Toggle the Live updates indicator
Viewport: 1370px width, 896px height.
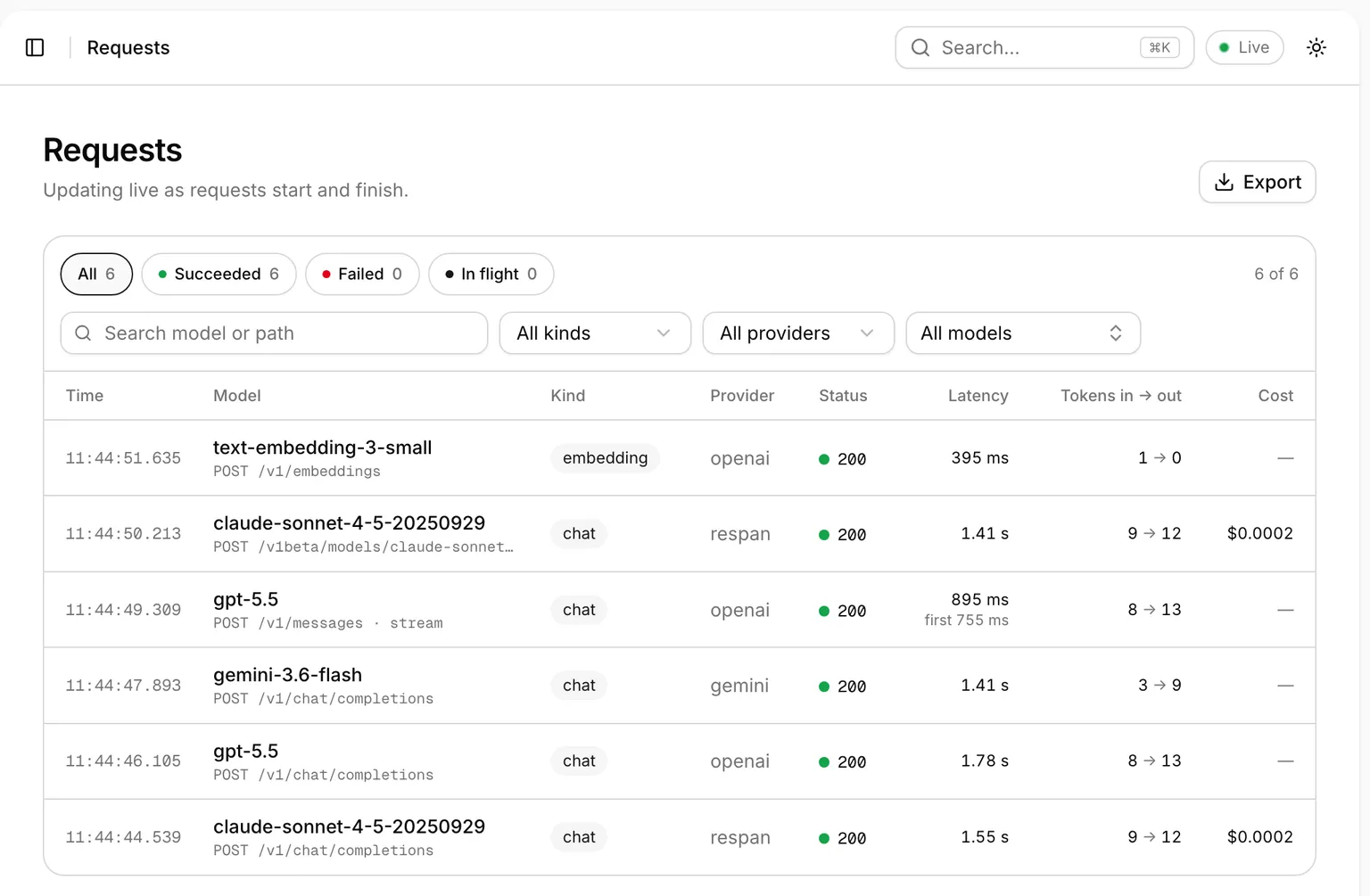click(x=1244, y=47)
